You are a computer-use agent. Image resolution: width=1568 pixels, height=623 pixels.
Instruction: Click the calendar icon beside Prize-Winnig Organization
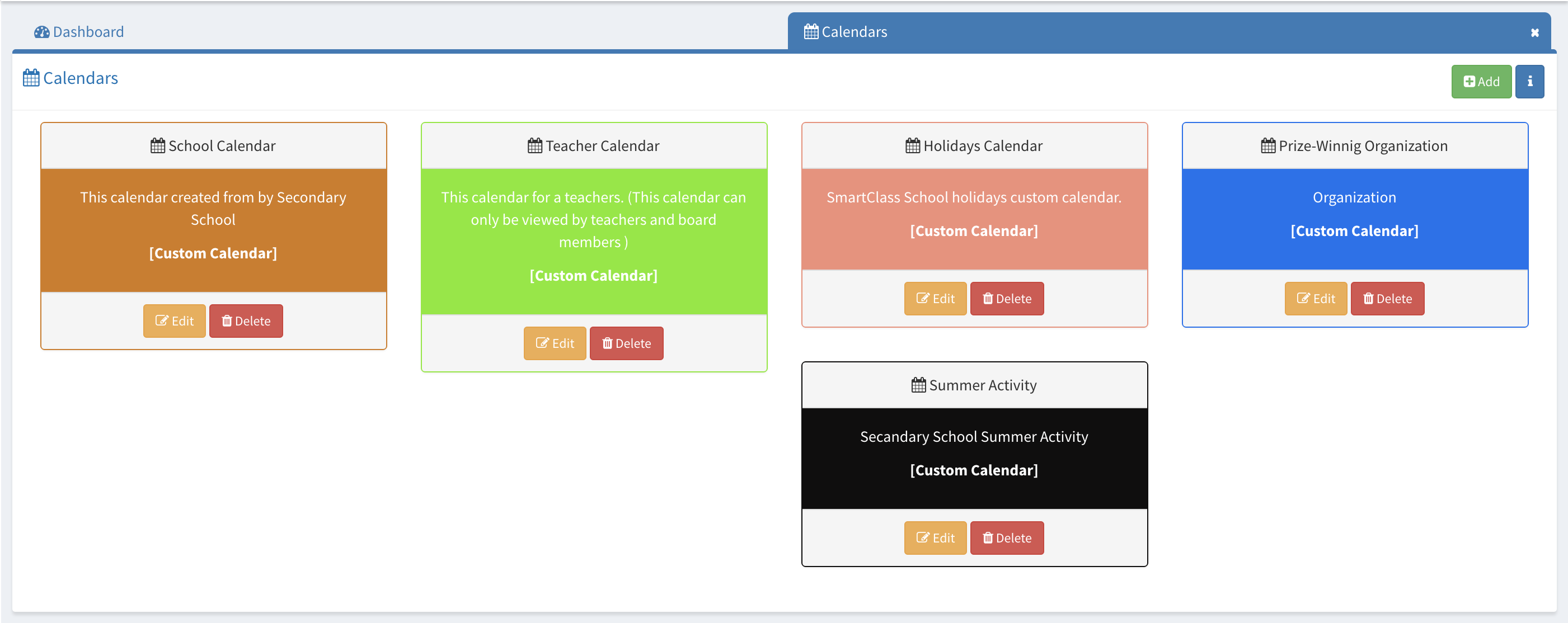[x=1268, y=146]
